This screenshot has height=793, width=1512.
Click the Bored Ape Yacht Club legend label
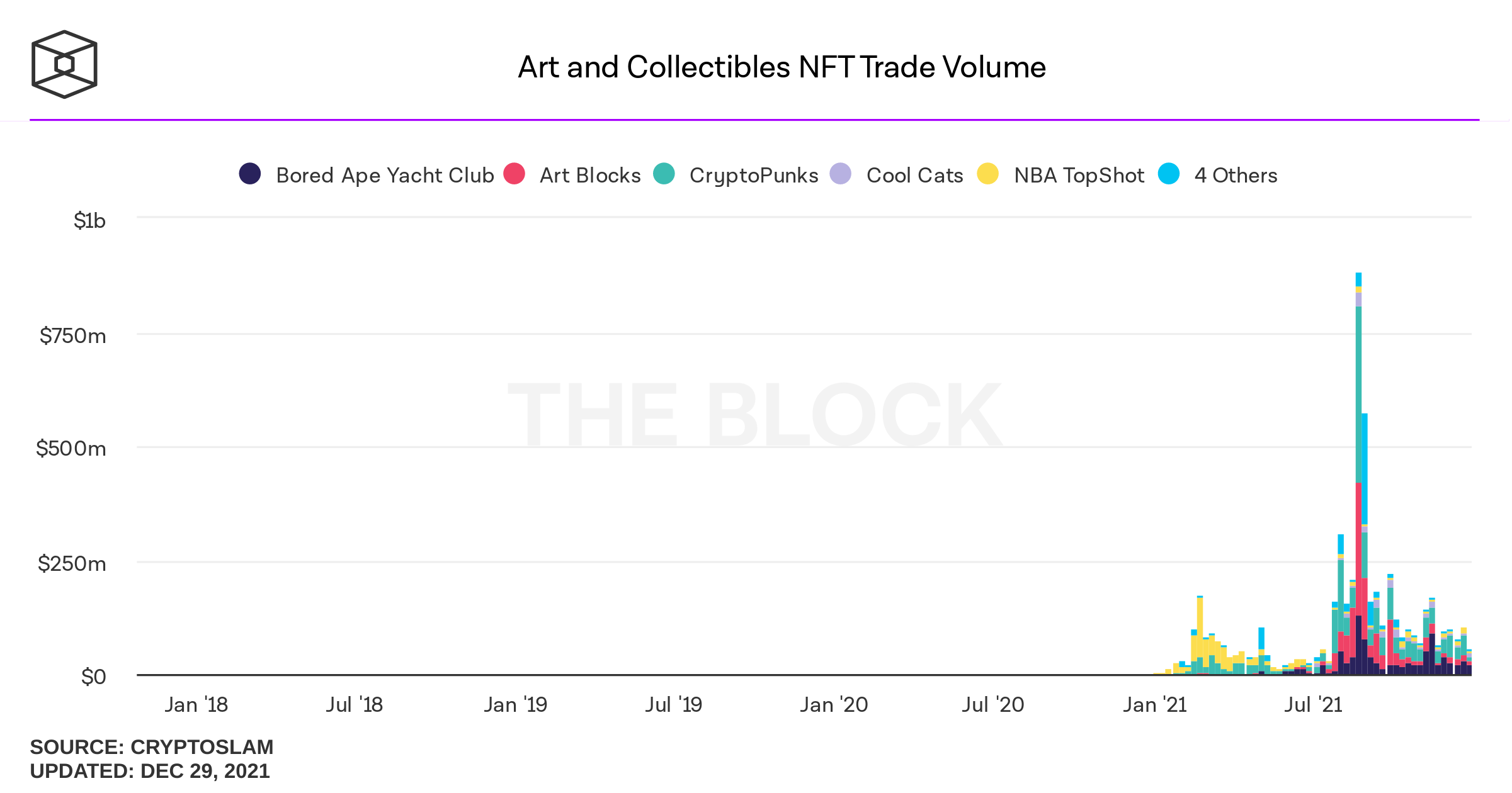(x=385, y=175)
